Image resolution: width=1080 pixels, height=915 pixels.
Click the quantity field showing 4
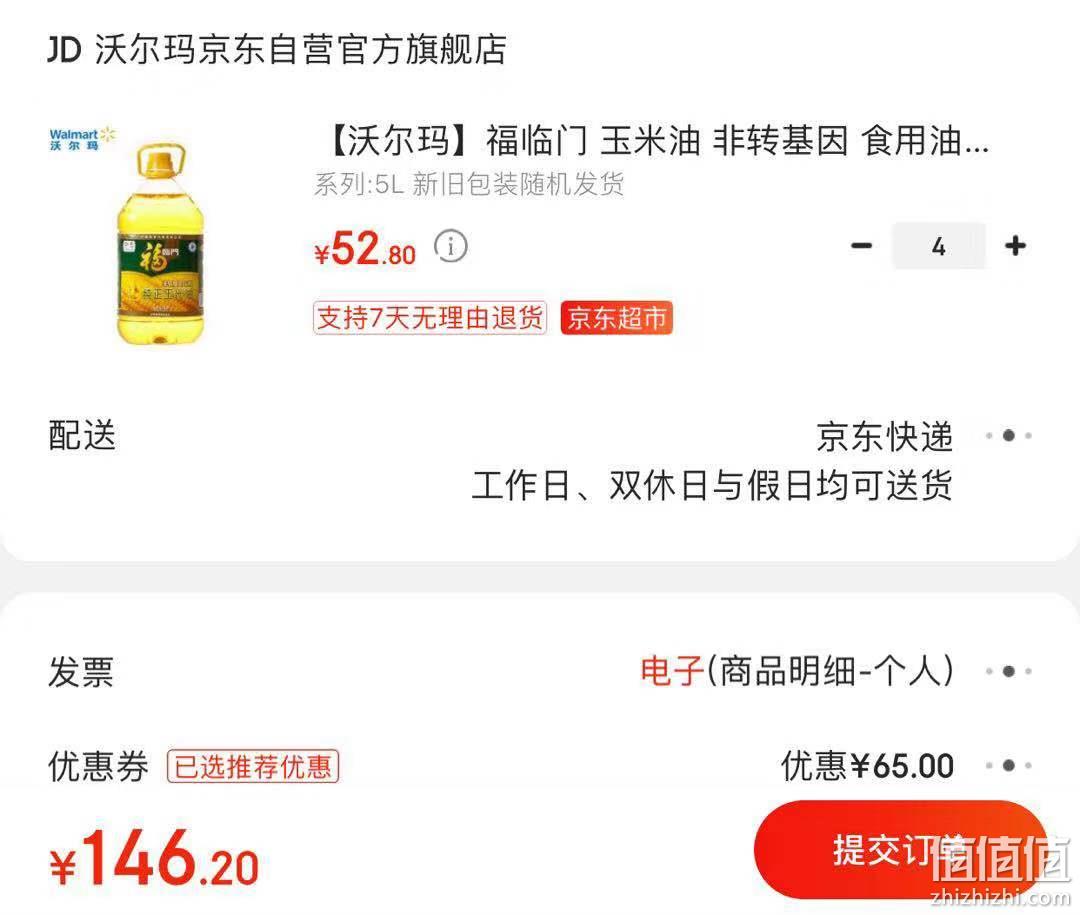tap(938, 246)
